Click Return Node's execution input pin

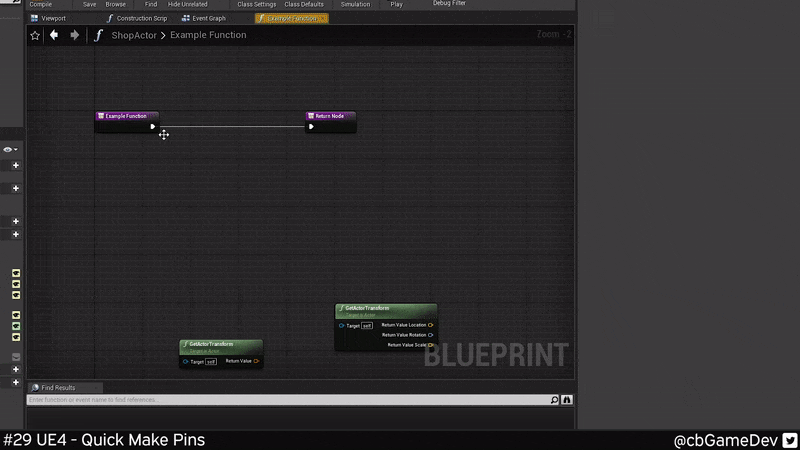311,127
